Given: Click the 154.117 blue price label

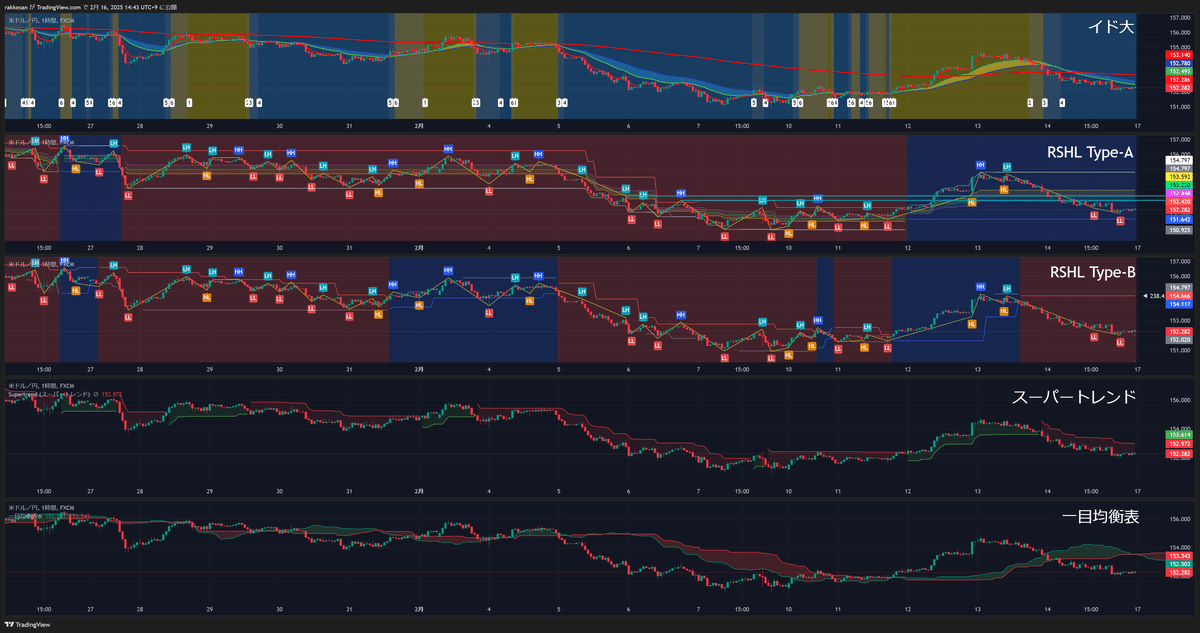Looking at the screenshot, I should pos(1180,304).
